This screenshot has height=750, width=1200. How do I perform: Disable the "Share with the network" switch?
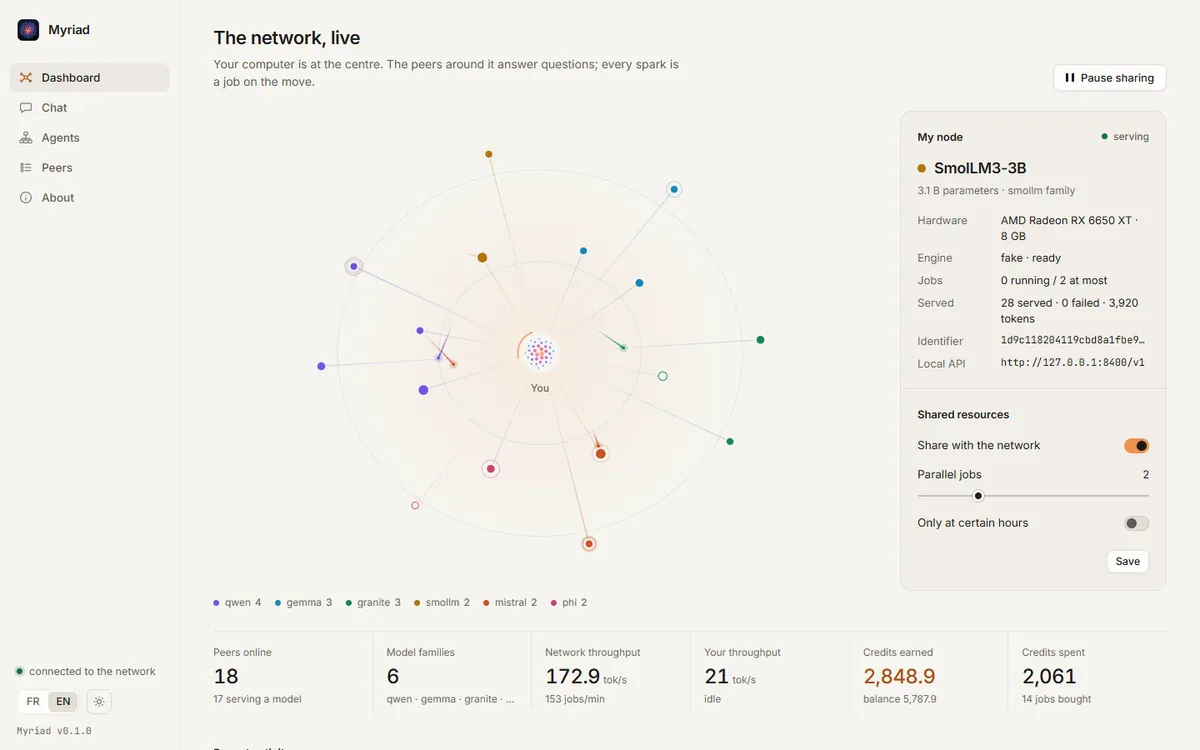(1136, 445)
